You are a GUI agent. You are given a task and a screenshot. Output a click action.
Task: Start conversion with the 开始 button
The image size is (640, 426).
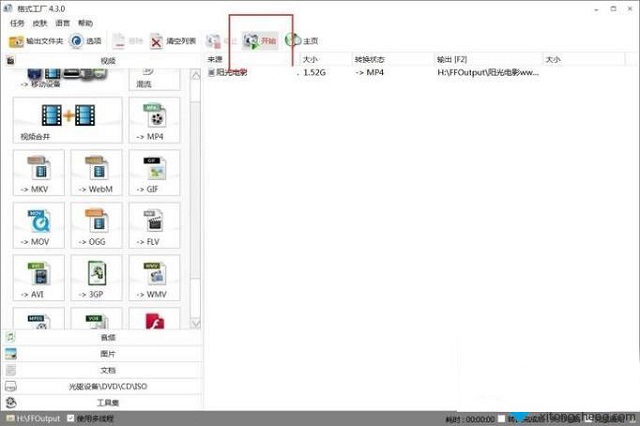click(260, 41)
